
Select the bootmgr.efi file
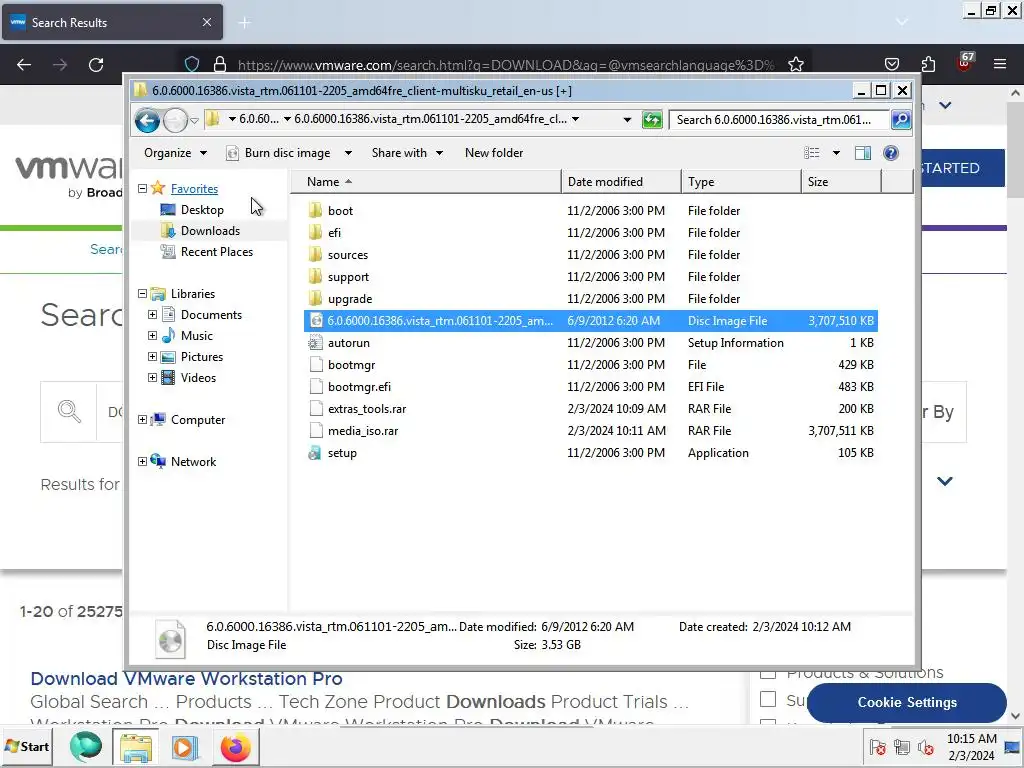(x=591, y=387)
